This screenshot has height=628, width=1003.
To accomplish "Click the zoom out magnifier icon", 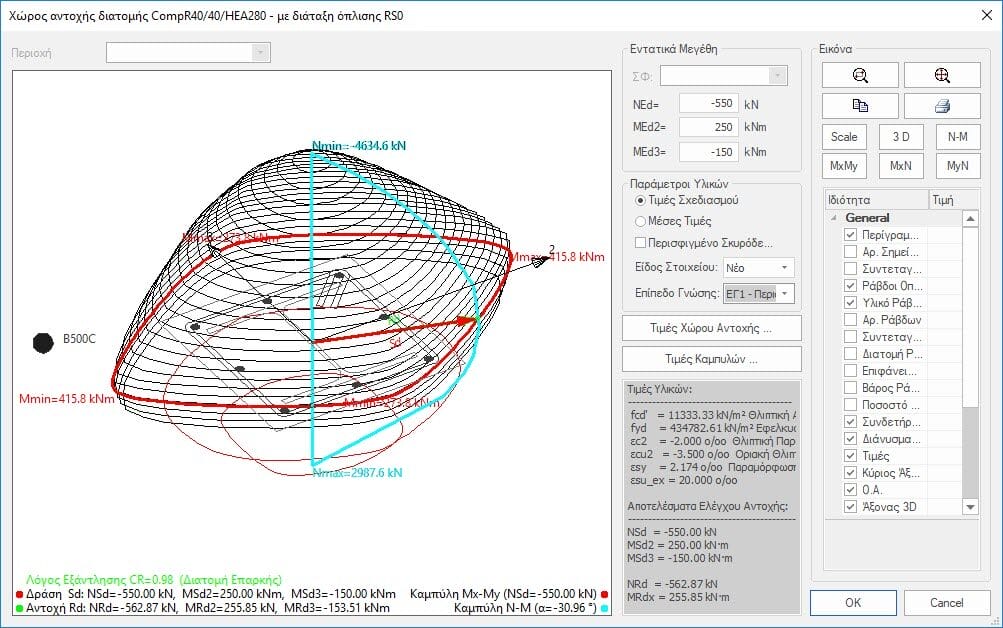I will pyautogui.click(x=858, y=75).
